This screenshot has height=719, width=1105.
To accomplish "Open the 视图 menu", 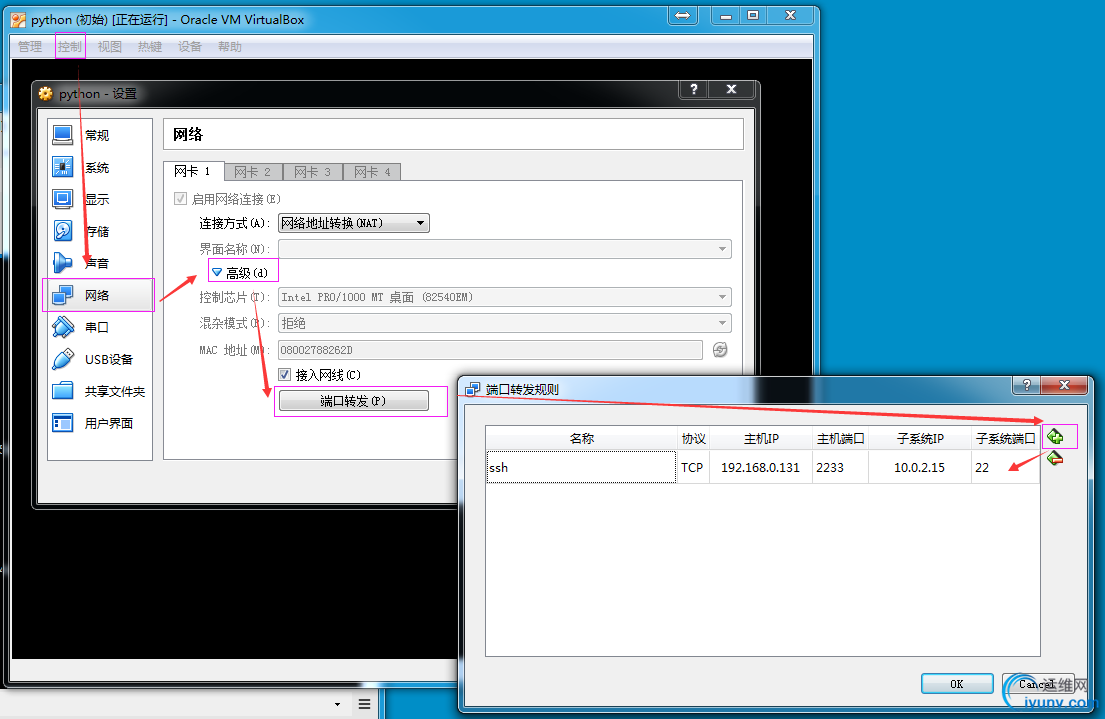I will pyautogui.click(x=110, y=47).
